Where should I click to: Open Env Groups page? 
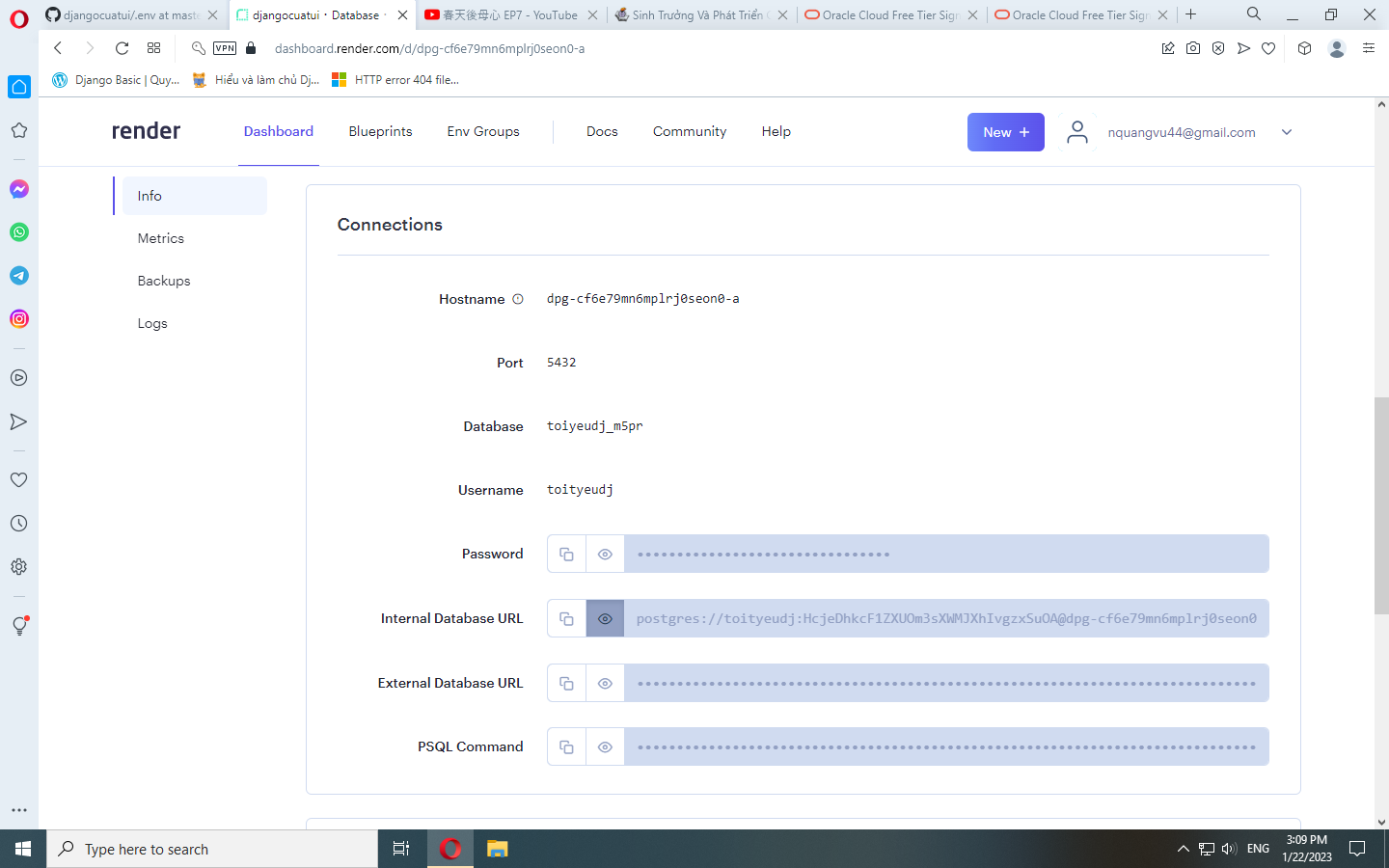[x=483, y=131]
